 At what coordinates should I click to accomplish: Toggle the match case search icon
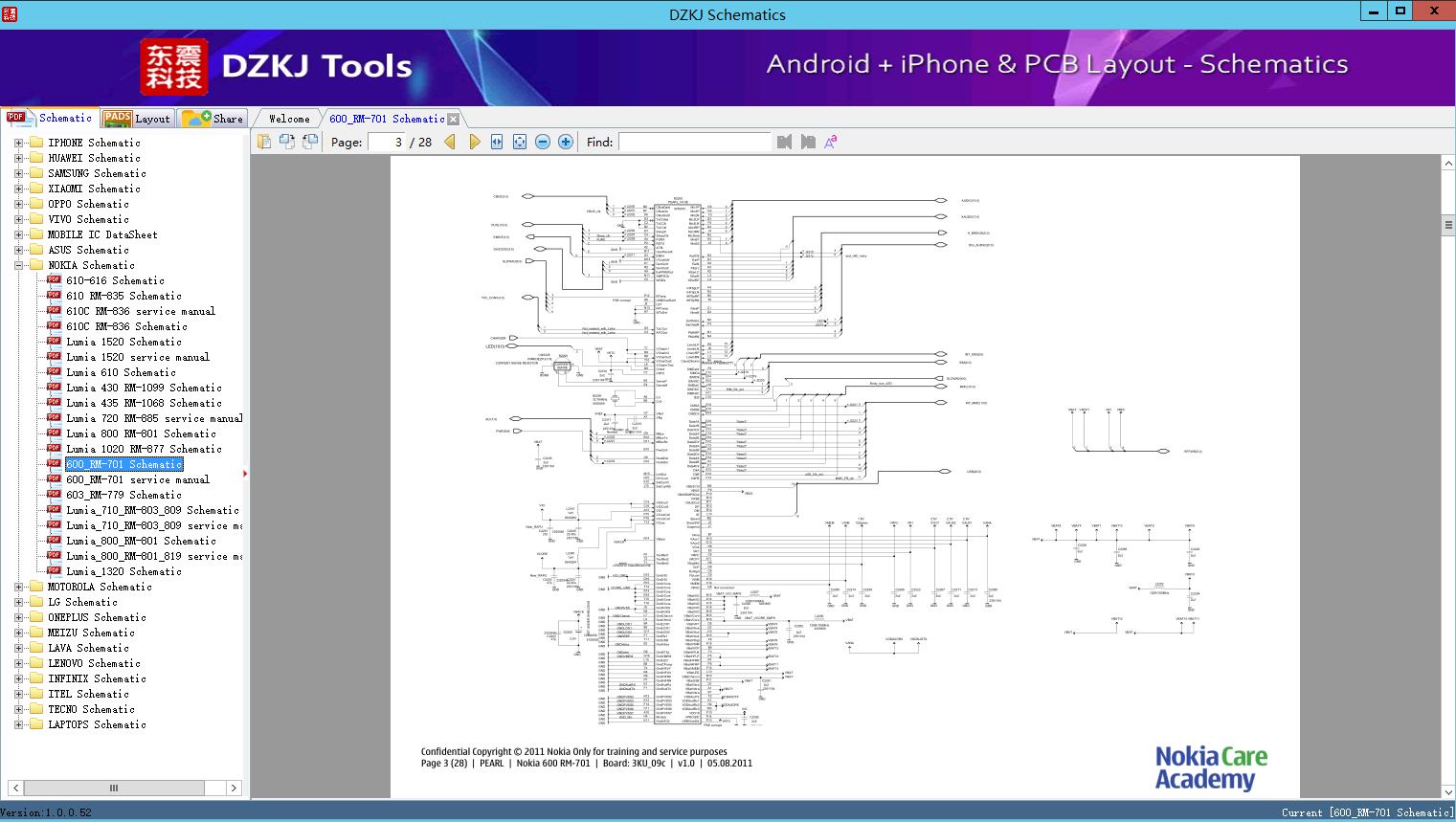point(831,142)
